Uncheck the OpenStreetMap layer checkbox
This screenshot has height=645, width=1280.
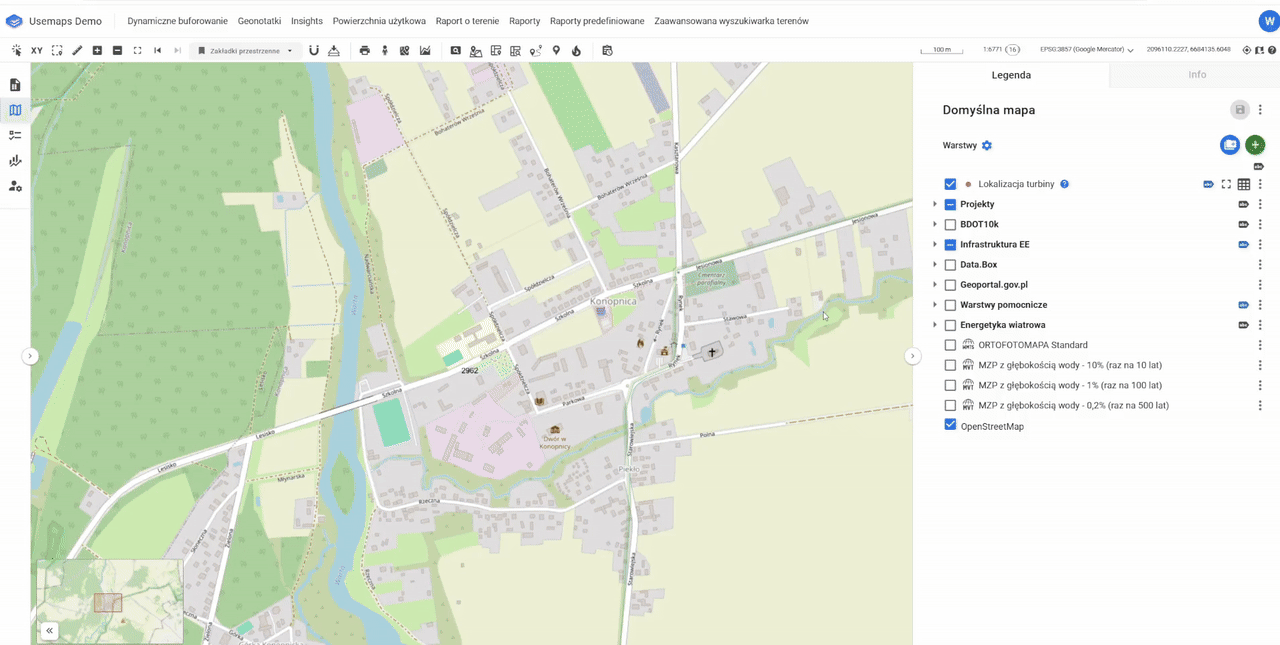(950, 425)
